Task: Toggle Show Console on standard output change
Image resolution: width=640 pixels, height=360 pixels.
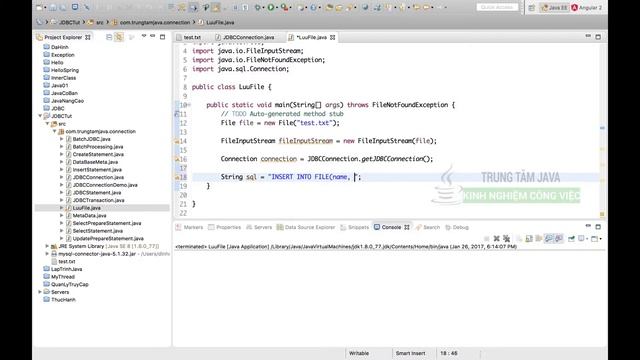Action: point(549,238)
